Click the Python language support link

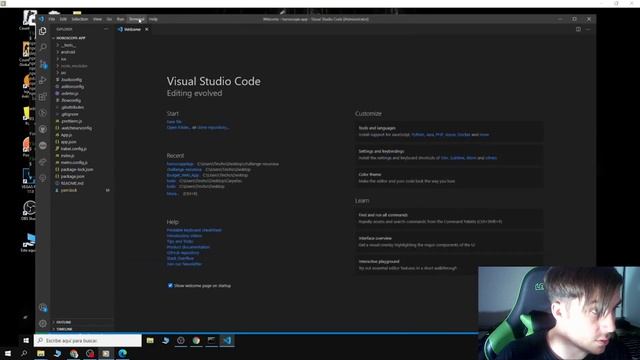click(418, 134)
